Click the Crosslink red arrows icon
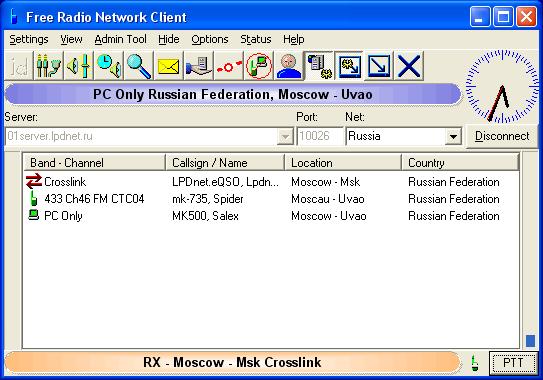Viewport: 543px width, 380px height. click(34, 182)
